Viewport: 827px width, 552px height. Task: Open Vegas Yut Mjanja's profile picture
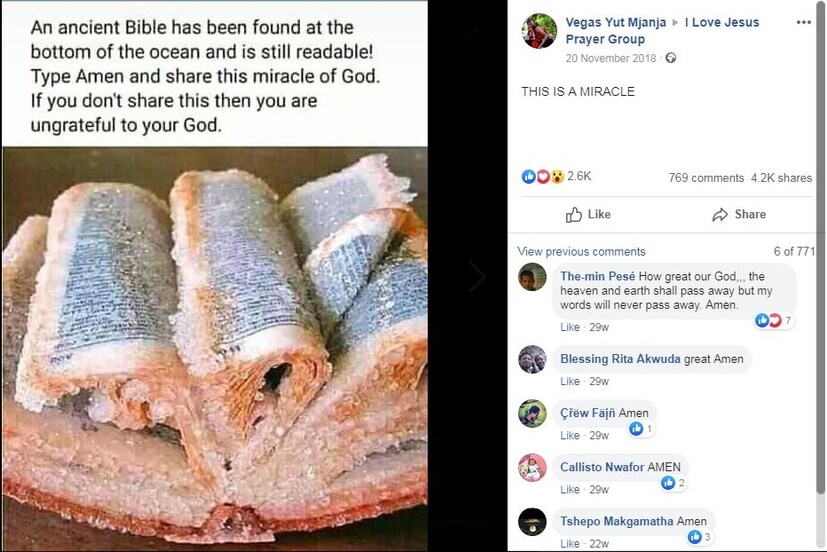coord(539,31)
